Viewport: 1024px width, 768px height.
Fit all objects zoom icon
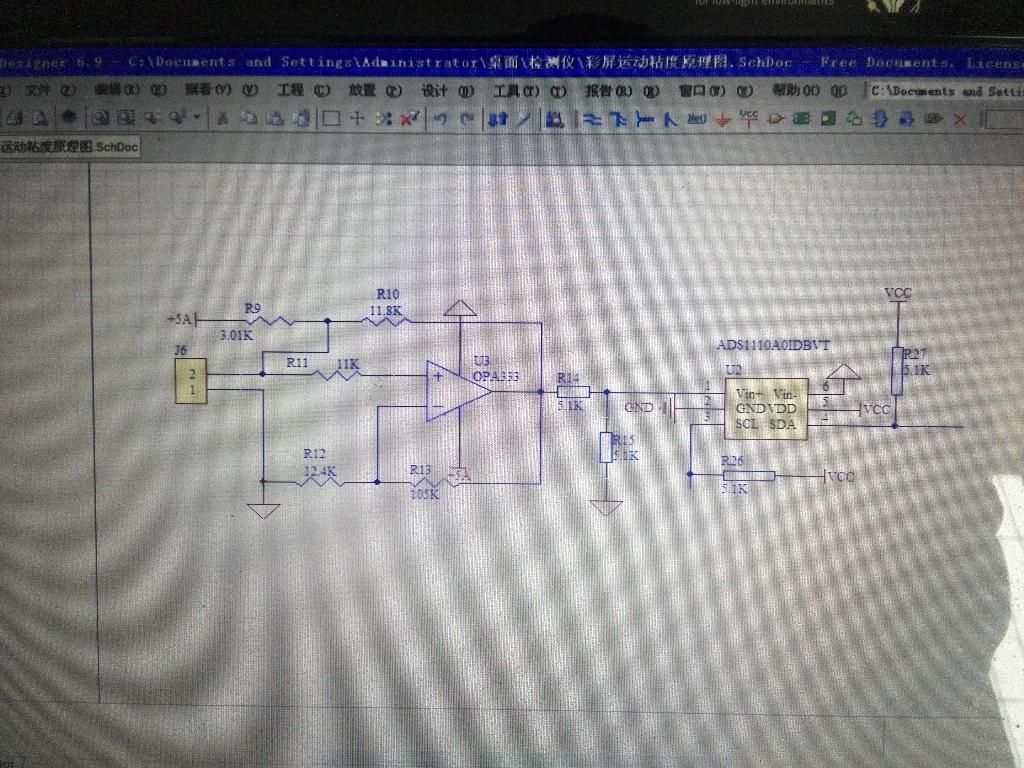tap(101, 118)
